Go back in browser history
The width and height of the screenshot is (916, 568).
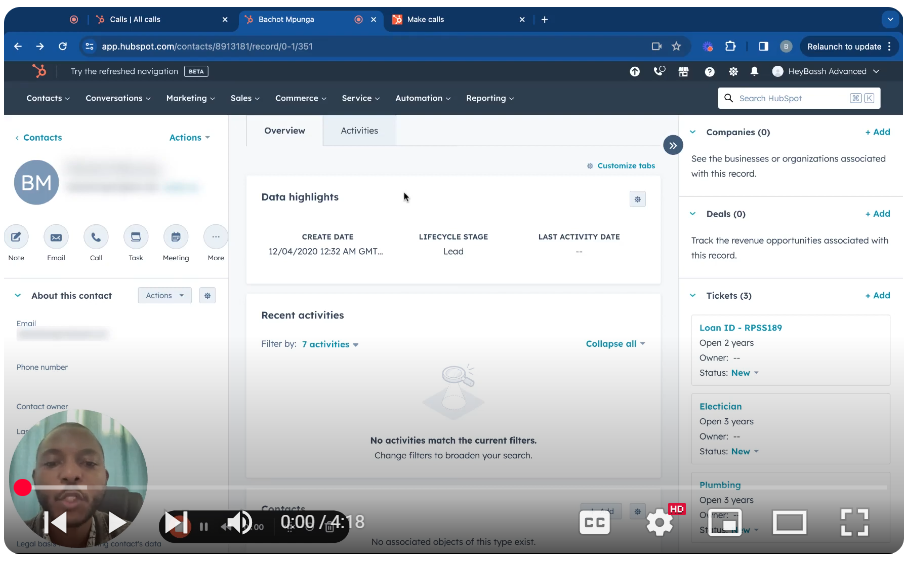click(18, 46)
